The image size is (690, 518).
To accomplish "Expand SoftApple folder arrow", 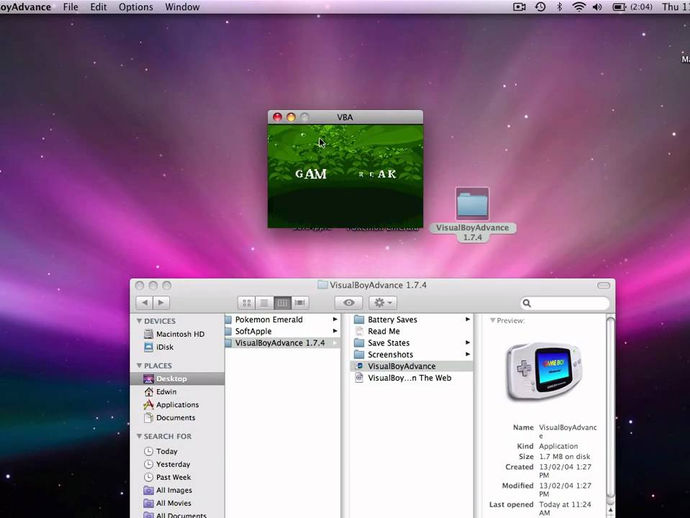I will pos(335,331).
